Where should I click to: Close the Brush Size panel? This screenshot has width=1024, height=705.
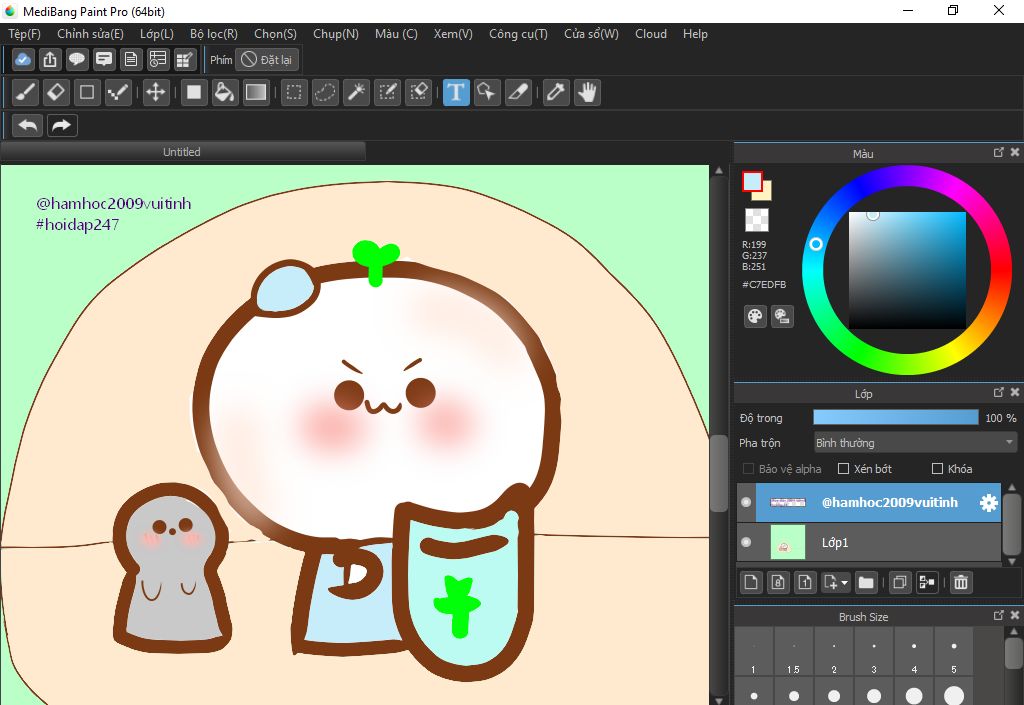click(1014, 615)
